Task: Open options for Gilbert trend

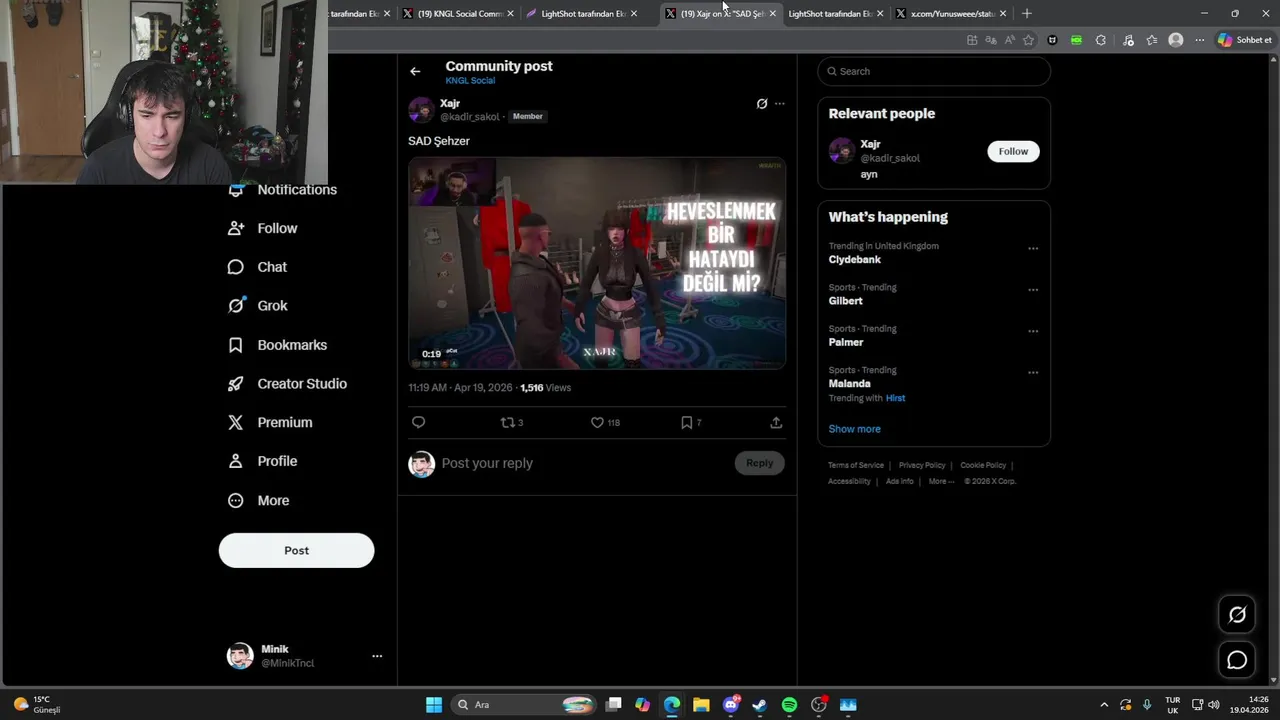Action: coord(1033,290)
